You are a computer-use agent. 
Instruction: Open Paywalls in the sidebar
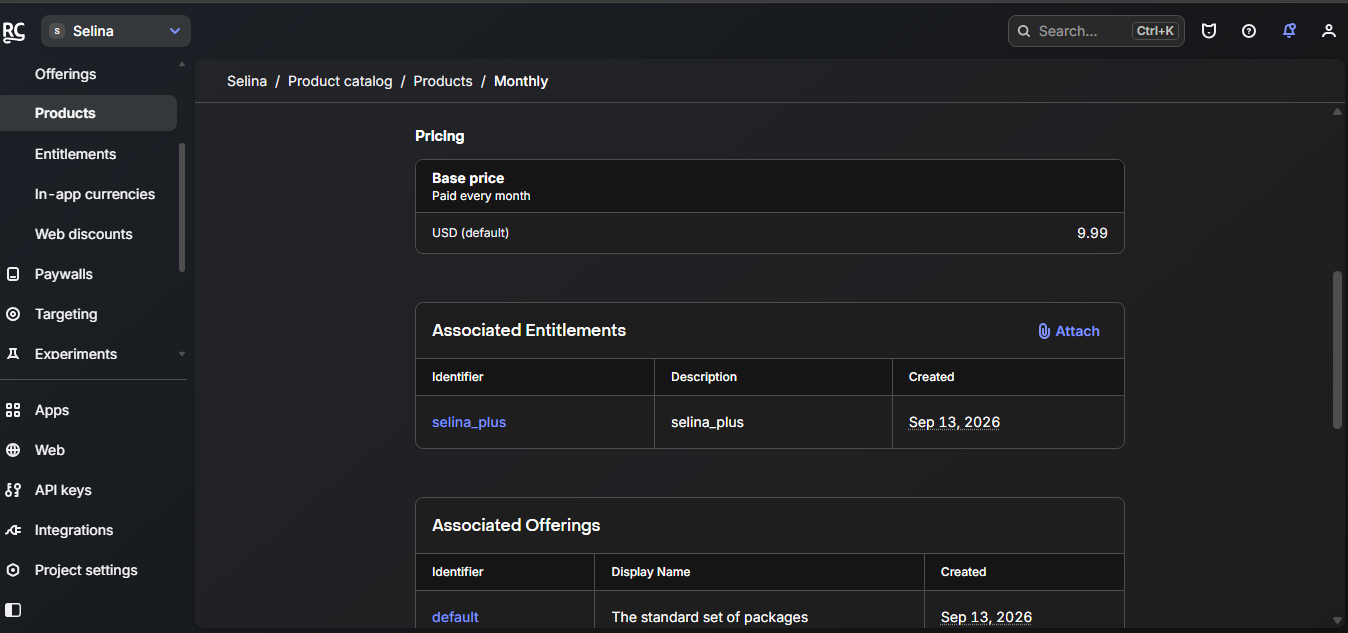click(x=64, y=274)
